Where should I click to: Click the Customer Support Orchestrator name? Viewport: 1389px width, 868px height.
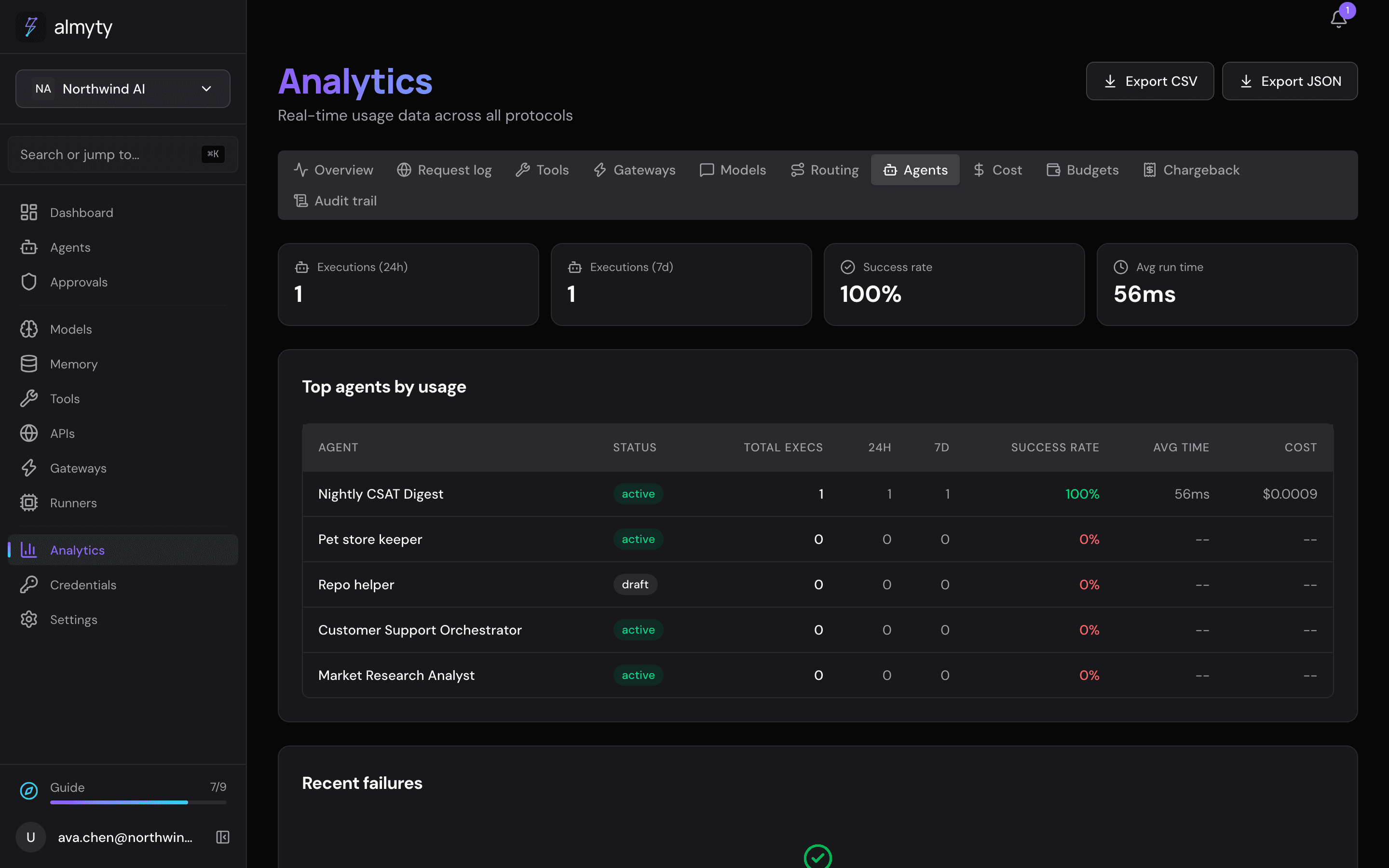(x=420, y=630)
